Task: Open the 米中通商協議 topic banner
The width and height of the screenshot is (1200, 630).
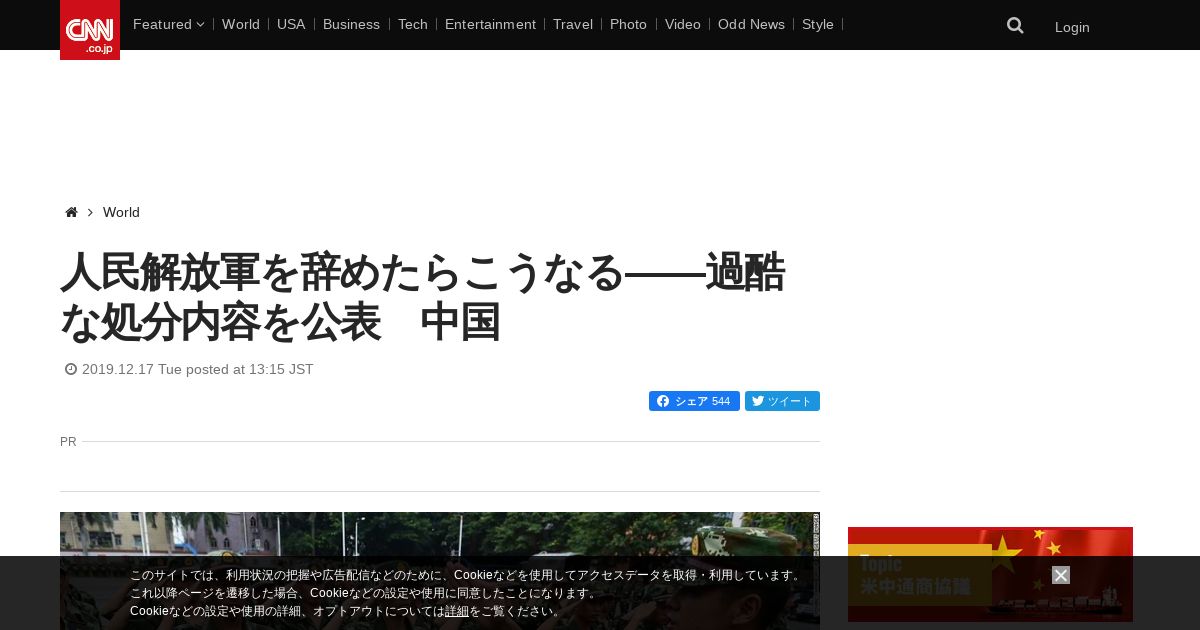Action: click(990, 574)
